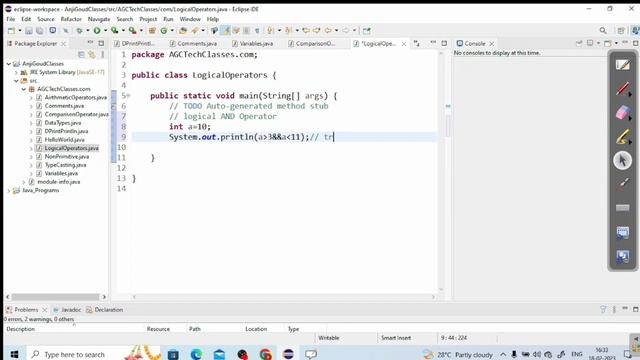
Task: Click the whiteboard screen icon in annotation palette
Action: point(622,233)
